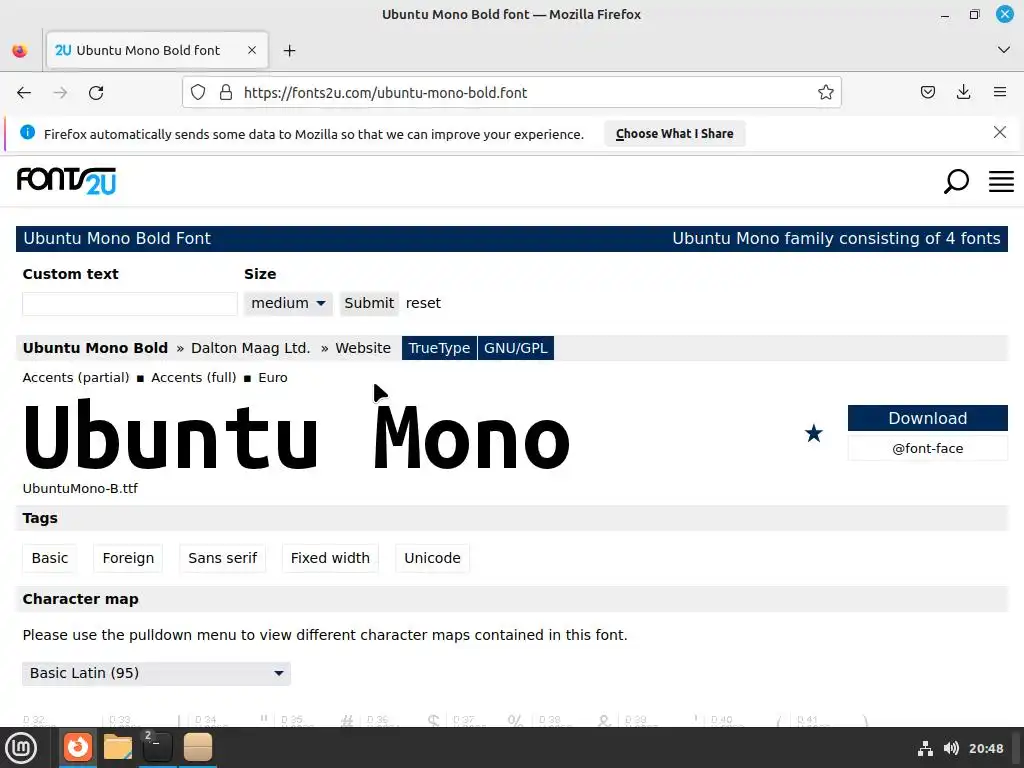This screenshot has width=1024, height=768.
Task: Click the Euro text
Action: tap(273, 377)
